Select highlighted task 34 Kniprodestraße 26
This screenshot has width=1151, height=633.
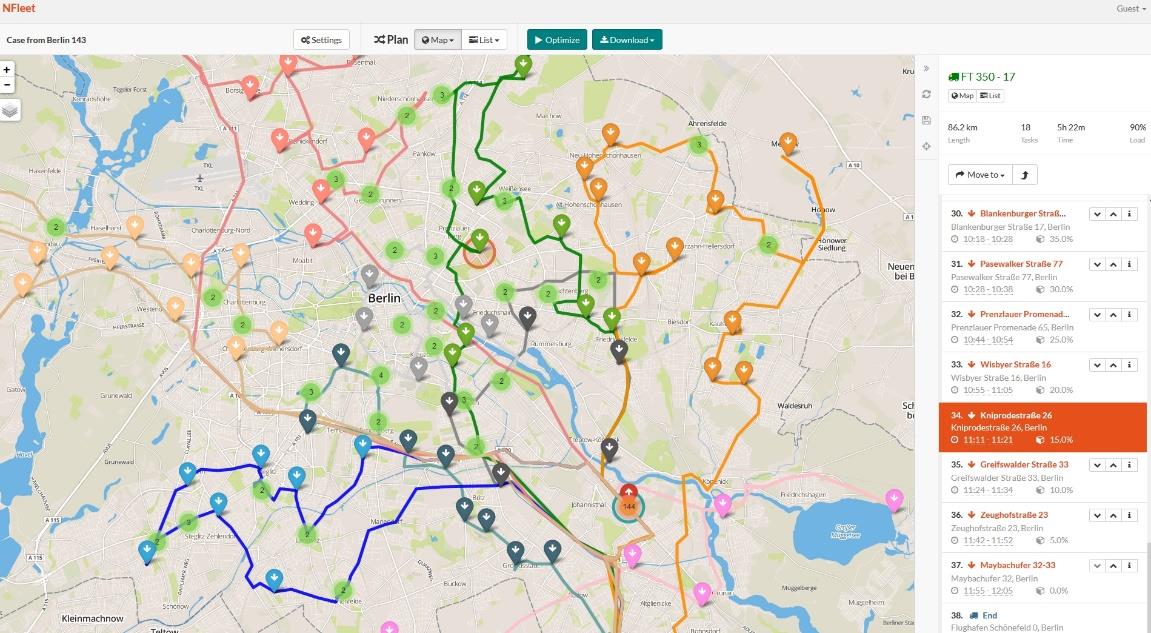1043,427
